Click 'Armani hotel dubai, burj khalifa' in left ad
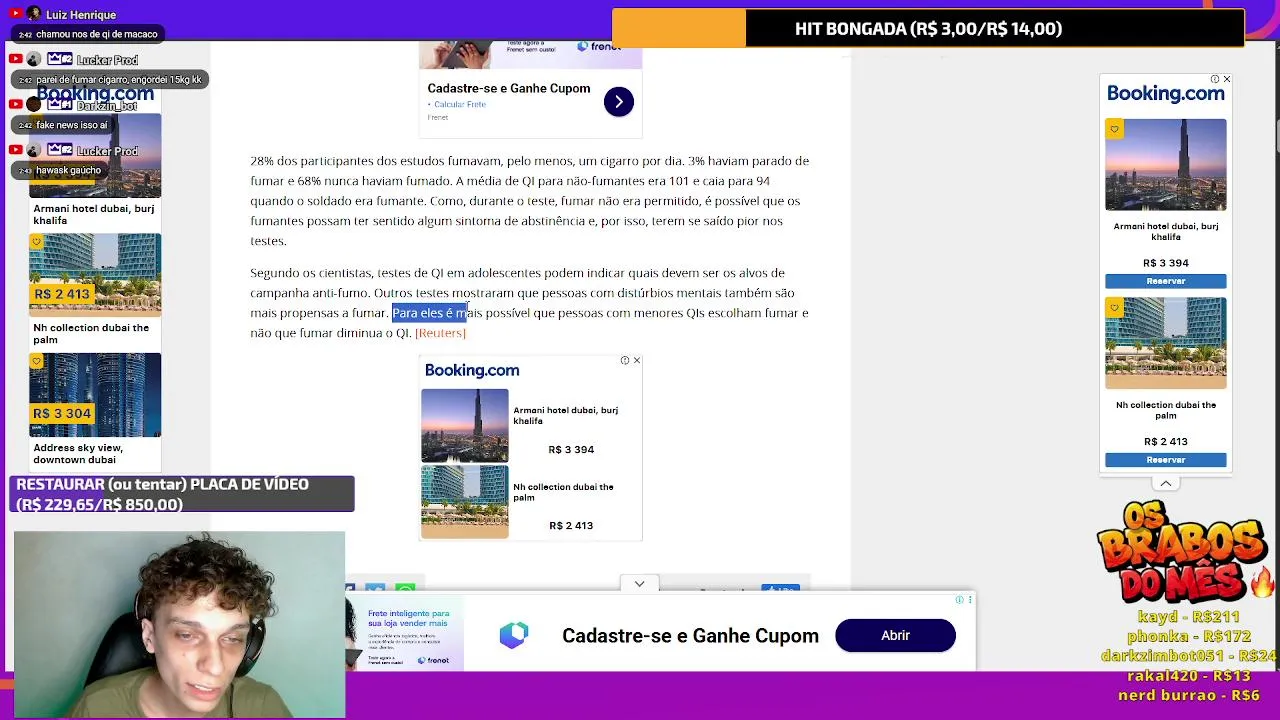This screenshot has width=1280, height=720. (x=94, y=215)
